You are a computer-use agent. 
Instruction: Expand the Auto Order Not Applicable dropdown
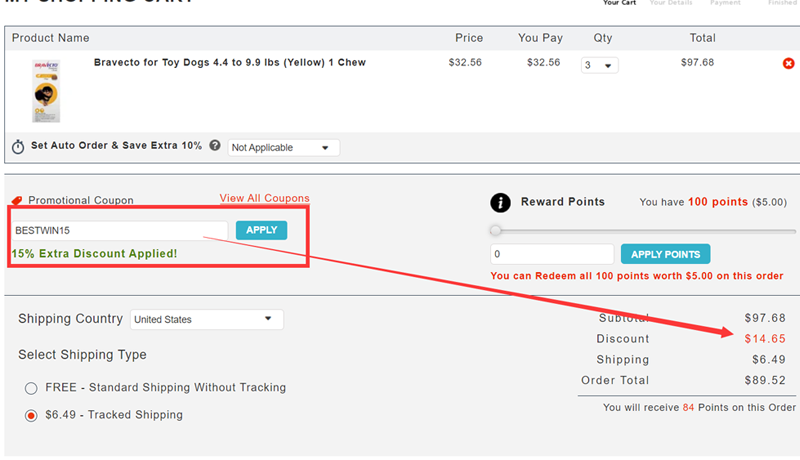[283, 148]
